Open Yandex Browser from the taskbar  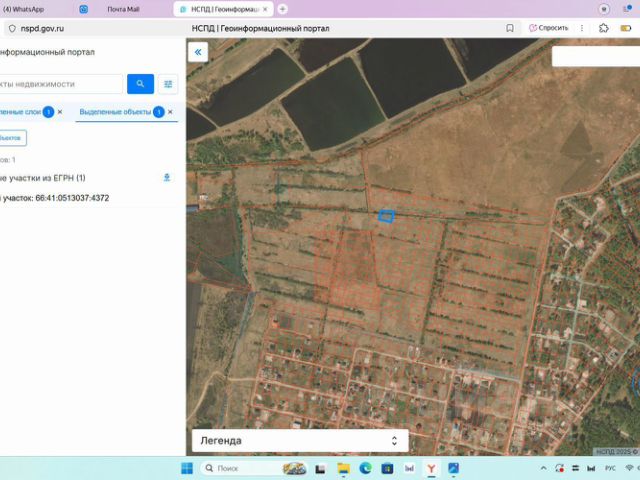pyautogui.click(x=431, y=469)
